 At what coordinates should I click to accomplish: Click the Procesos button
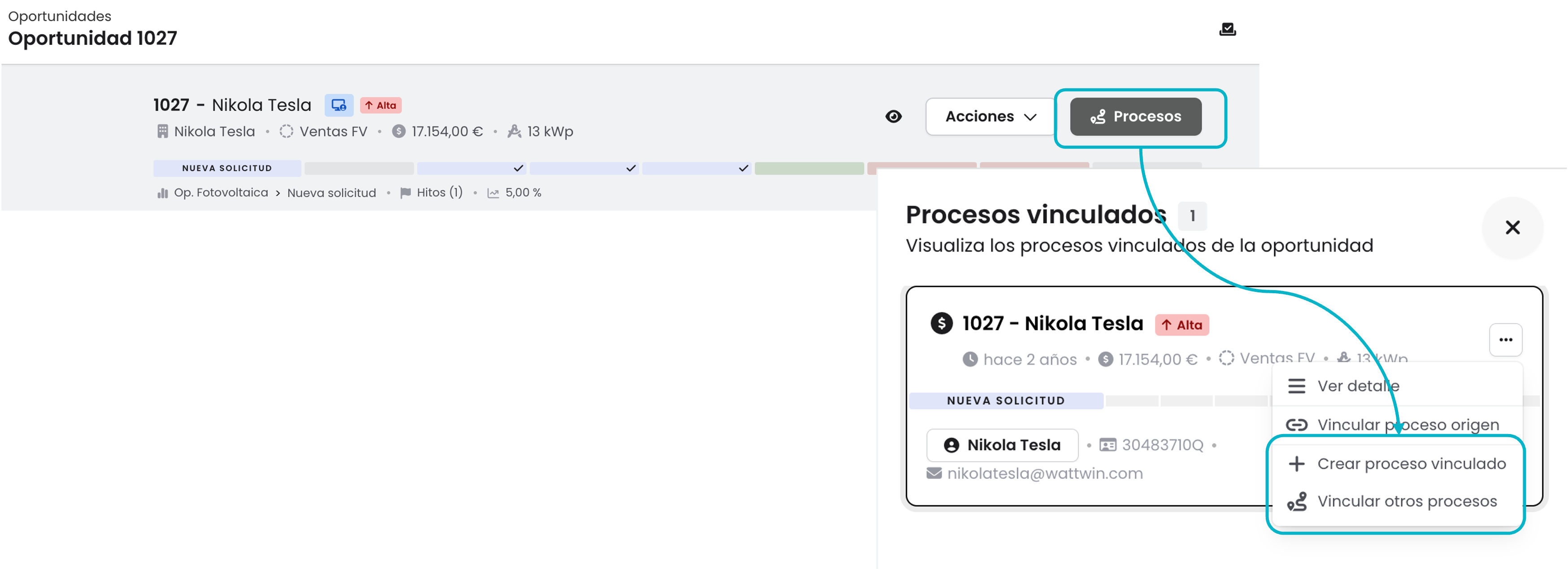[x=1135, y=116]
